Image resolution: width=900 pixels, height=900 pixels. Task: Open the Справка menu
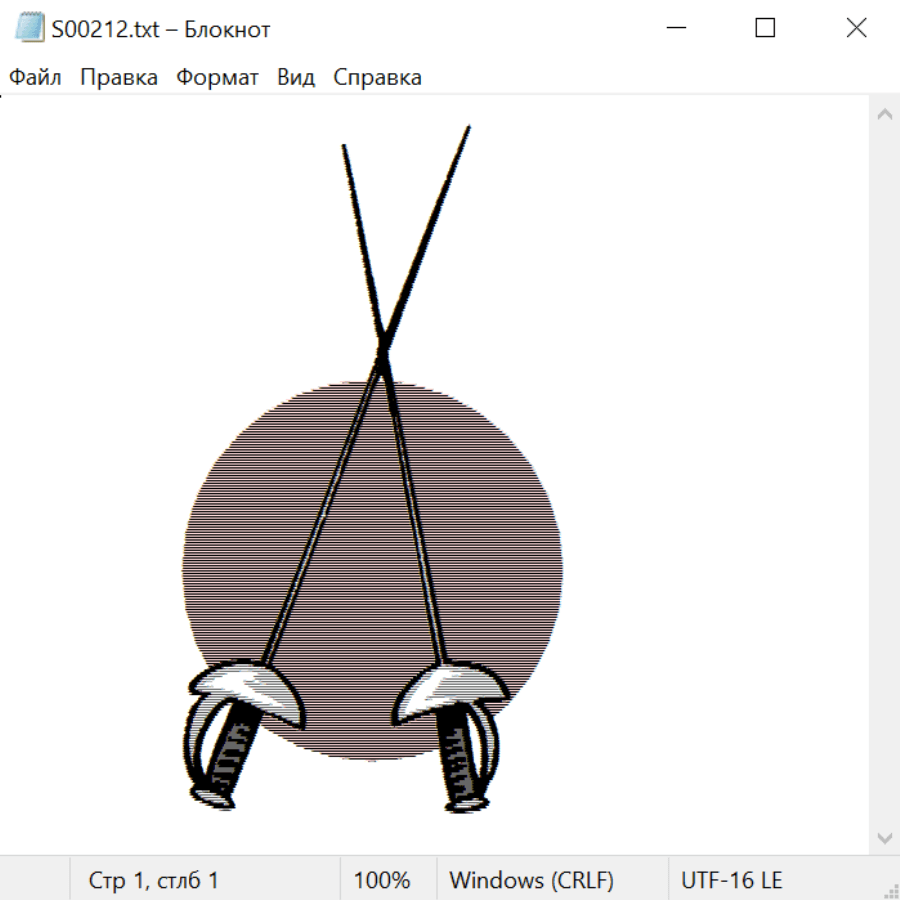(x=377, y=78)
